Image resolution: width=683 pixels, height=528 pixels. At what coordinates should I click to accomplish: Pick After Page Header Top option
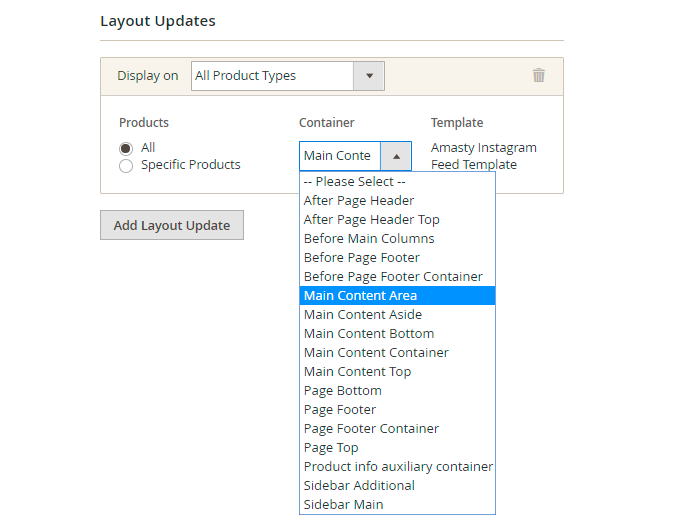372,219
